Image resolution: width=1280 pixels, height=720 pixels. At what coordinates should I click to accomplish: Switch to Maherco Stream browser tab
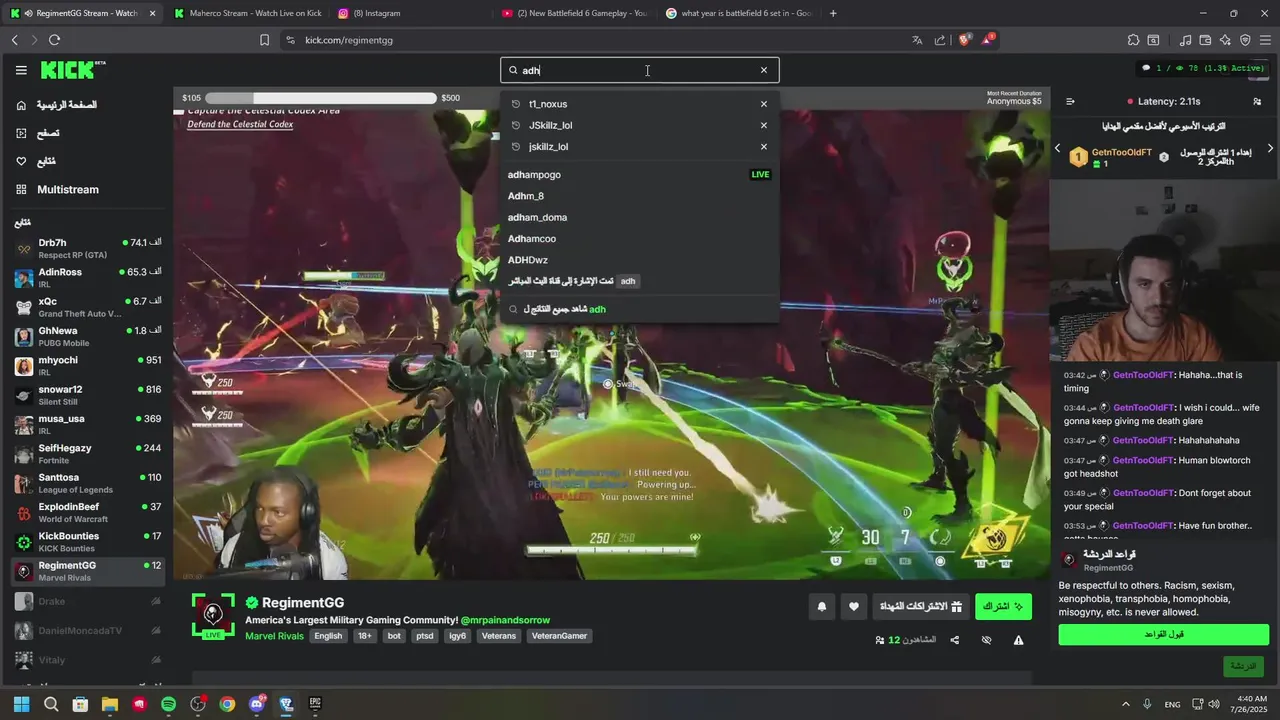(246, 13)
